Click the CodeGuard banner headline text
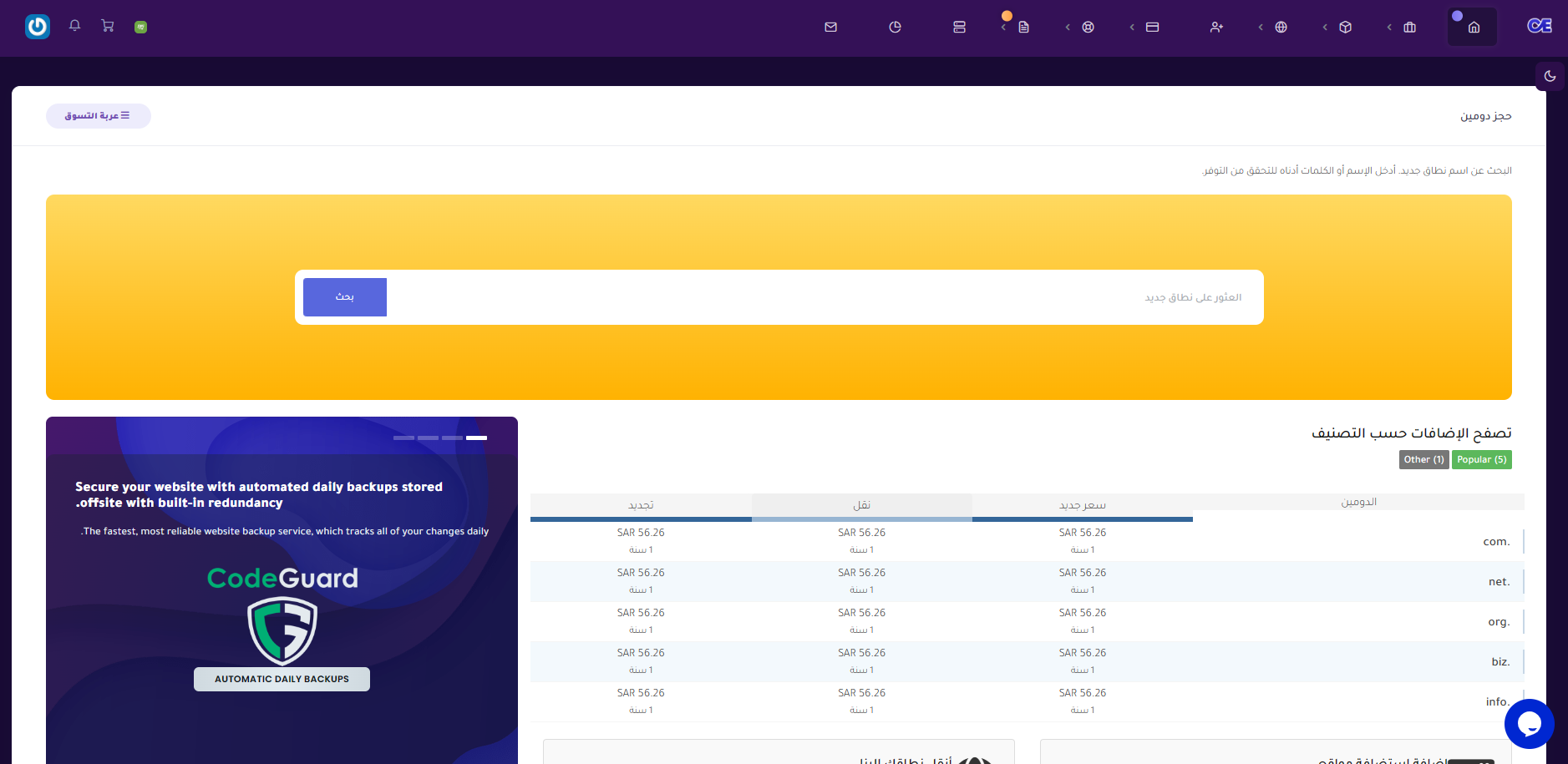This screenshot has height=764, width=1568. pos(259,494)
